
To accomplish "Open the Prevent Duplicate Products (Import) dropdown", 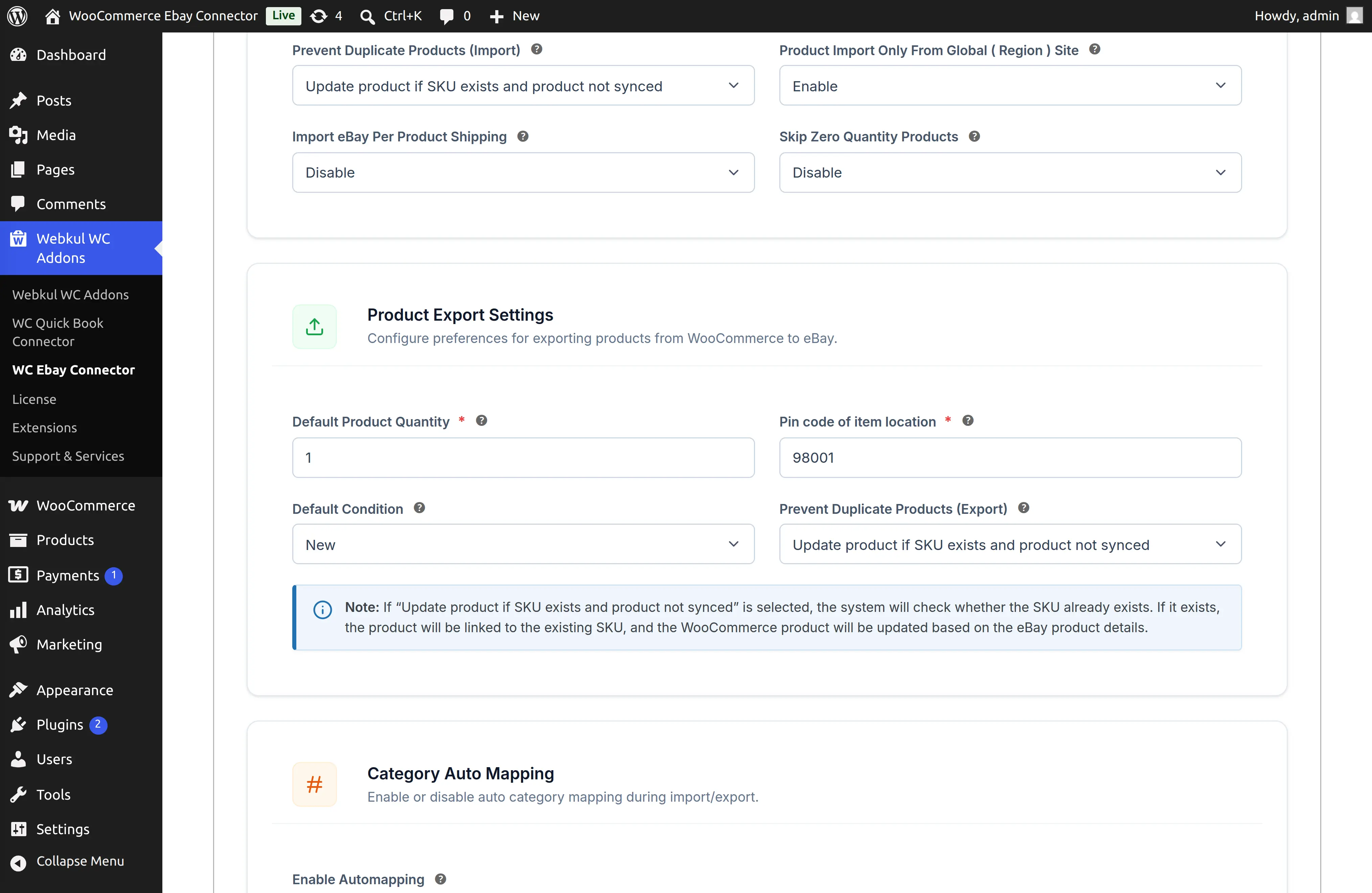I will 523,85.
